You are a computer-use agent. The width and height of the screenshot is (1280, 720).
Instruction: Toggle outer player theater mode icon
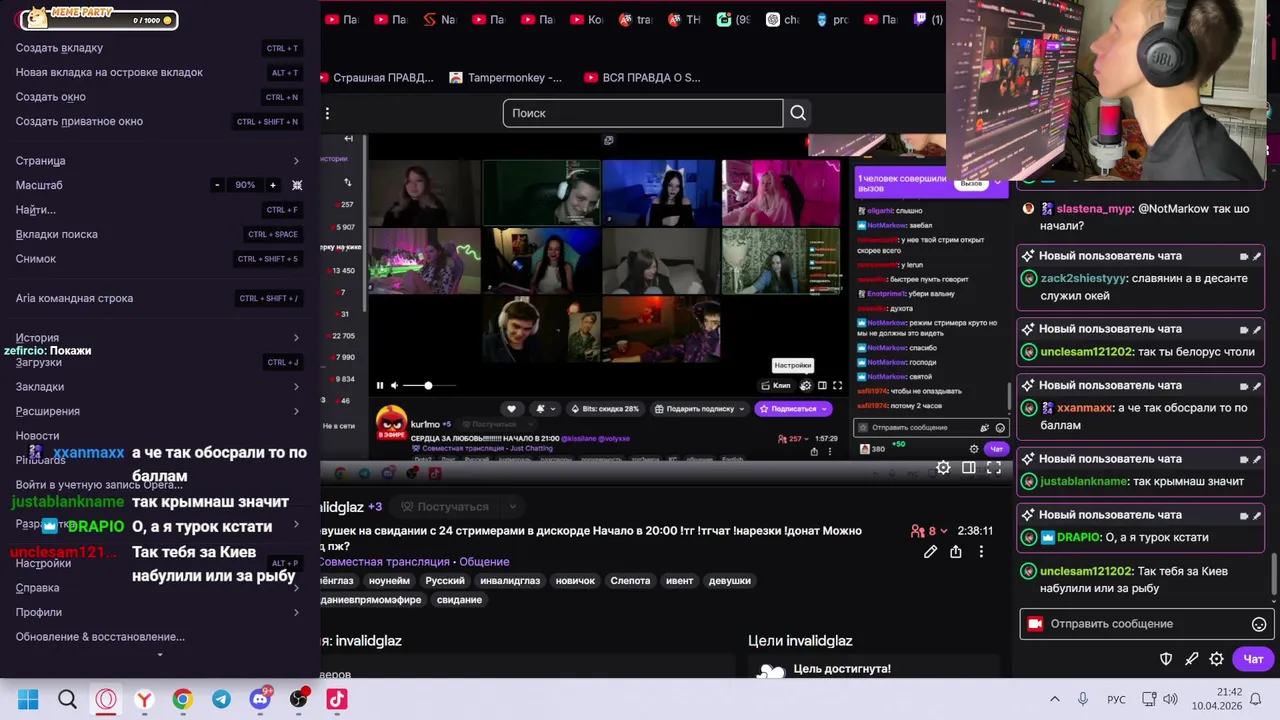click(x=969, y=468)
